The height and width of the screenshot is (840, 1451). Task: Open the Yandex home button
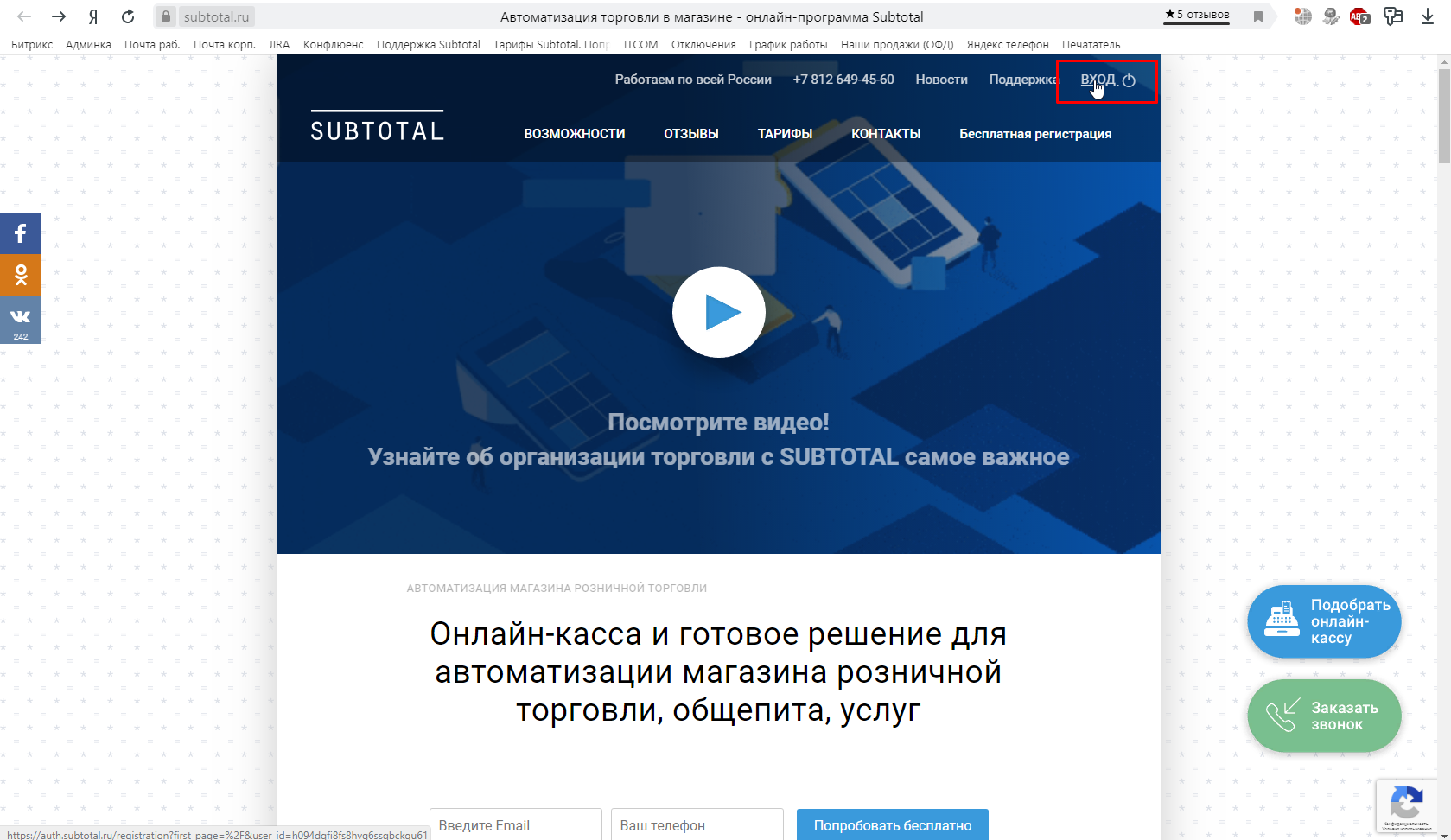click(x=93, y=16)
